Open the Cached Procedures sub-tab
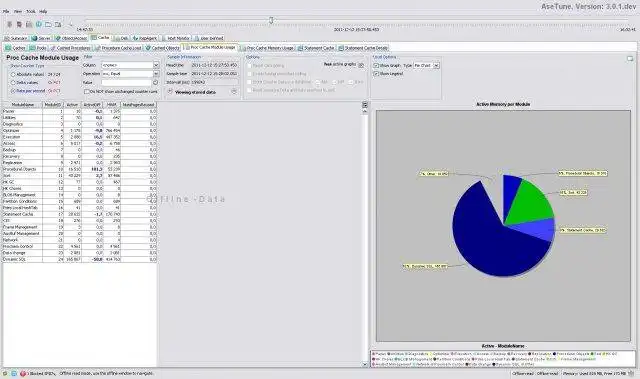Viewport: 640px width, 379px height. pos(71,48)
